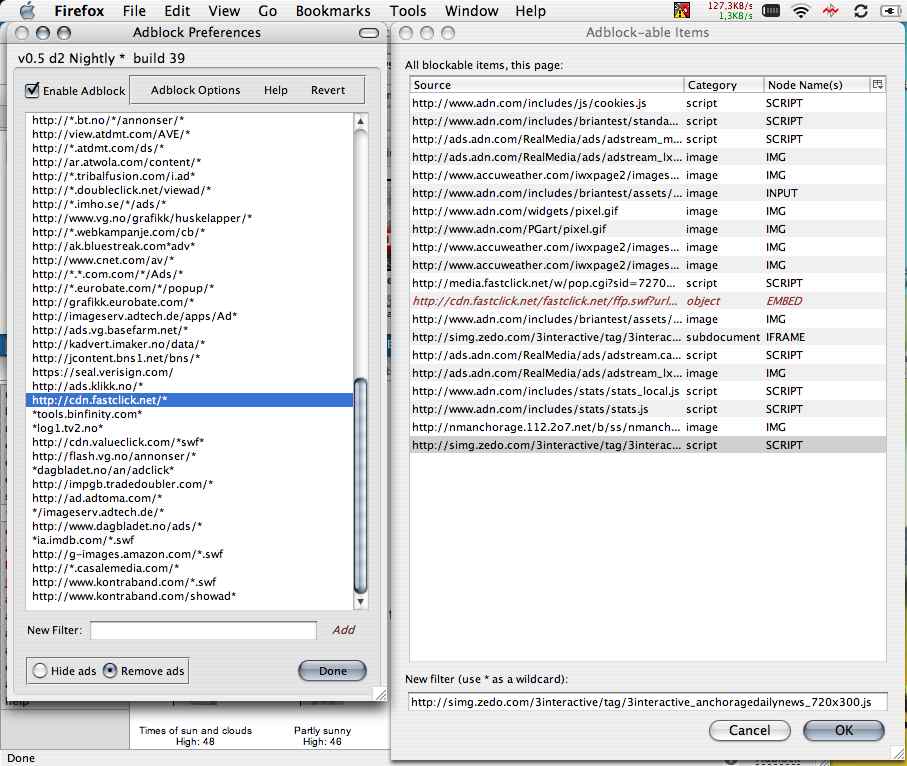907x766 pixels.
Task: Open the Adblock Options dropdown menu
Action: click(x=196, y=90)
